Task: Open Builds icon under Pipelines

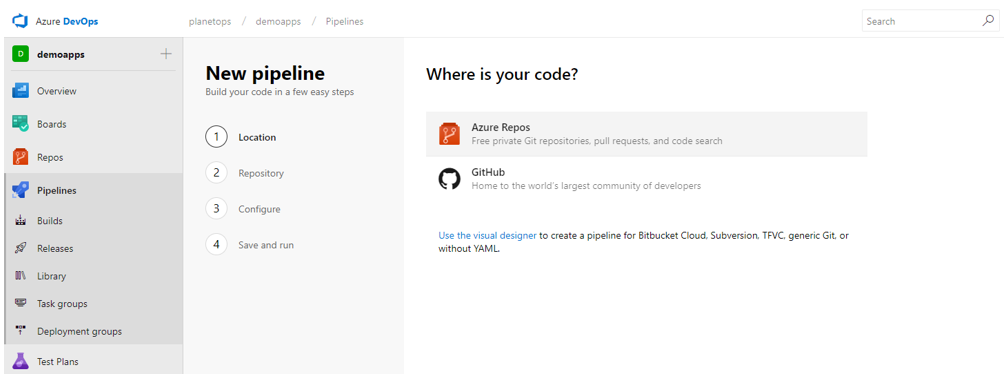Action: (x=21, y=221)
